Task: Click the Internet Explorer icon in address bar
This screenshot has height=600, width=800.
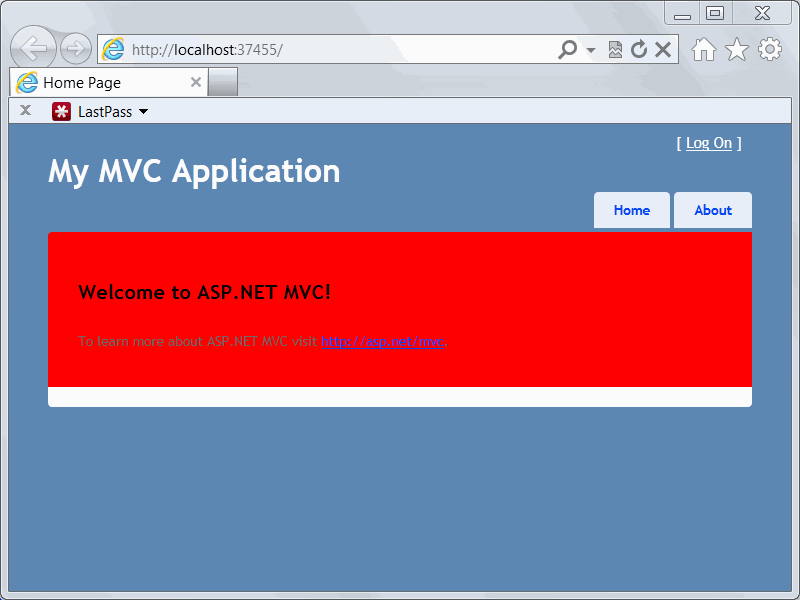Action: (113, 49)
